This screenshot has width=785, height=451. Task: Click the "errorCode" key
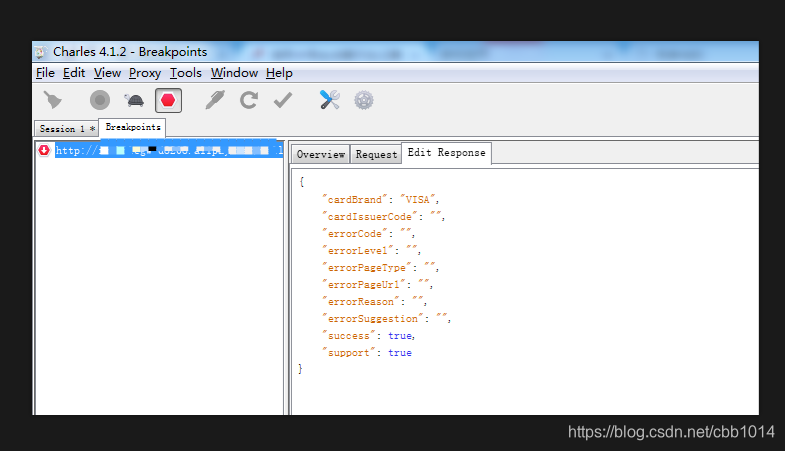click(355, 234)
